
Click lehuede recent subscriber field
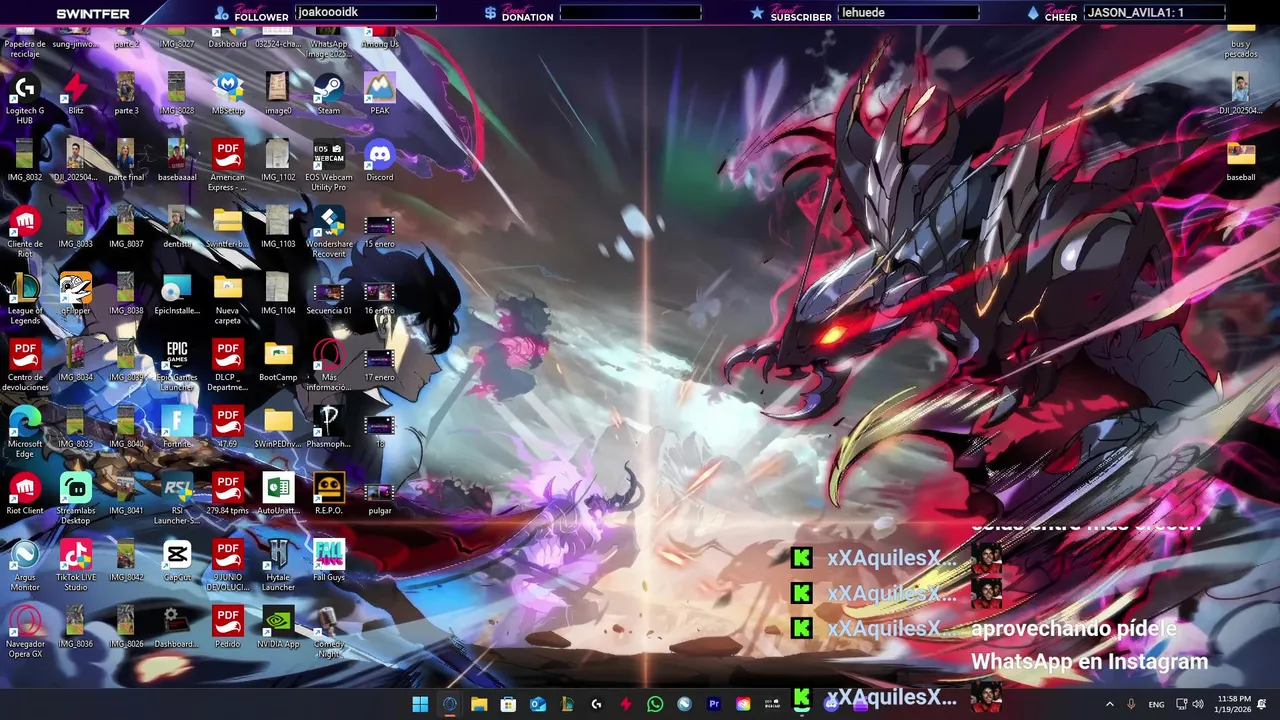tap(908, 12)
